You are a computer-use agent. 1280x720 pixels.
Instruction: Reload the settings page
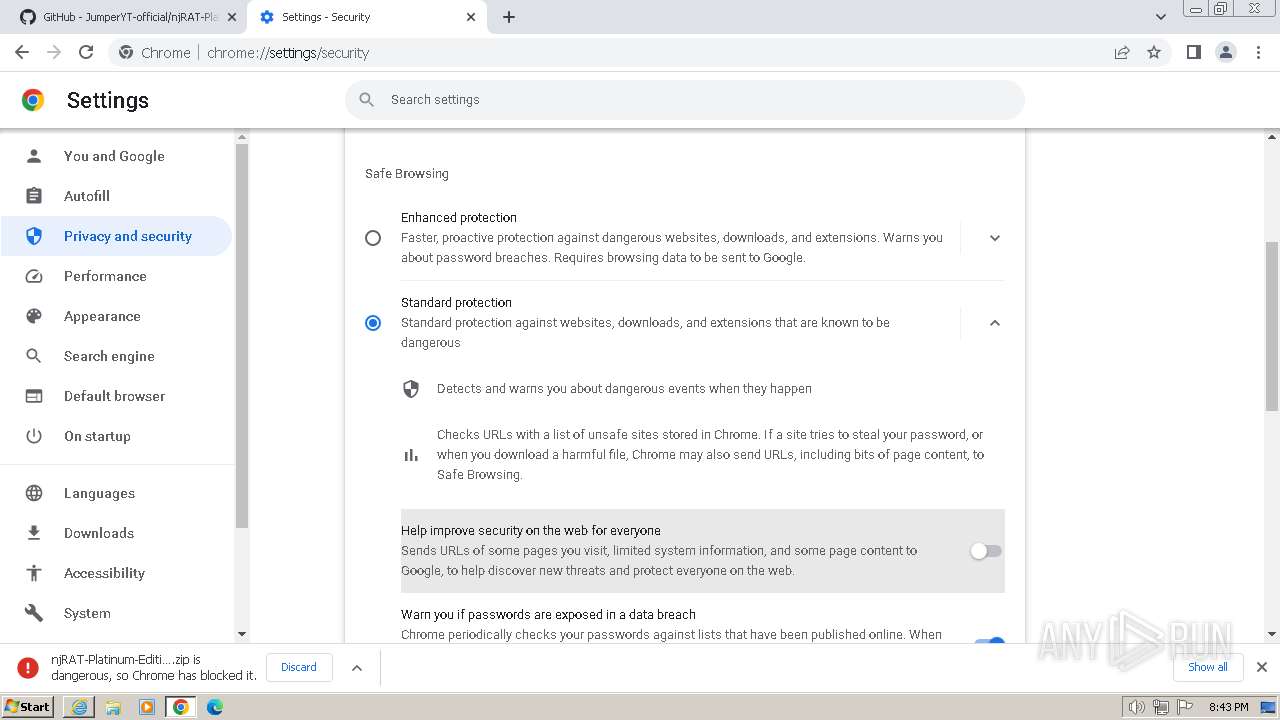pyautogui.click(x=86, y=52)
